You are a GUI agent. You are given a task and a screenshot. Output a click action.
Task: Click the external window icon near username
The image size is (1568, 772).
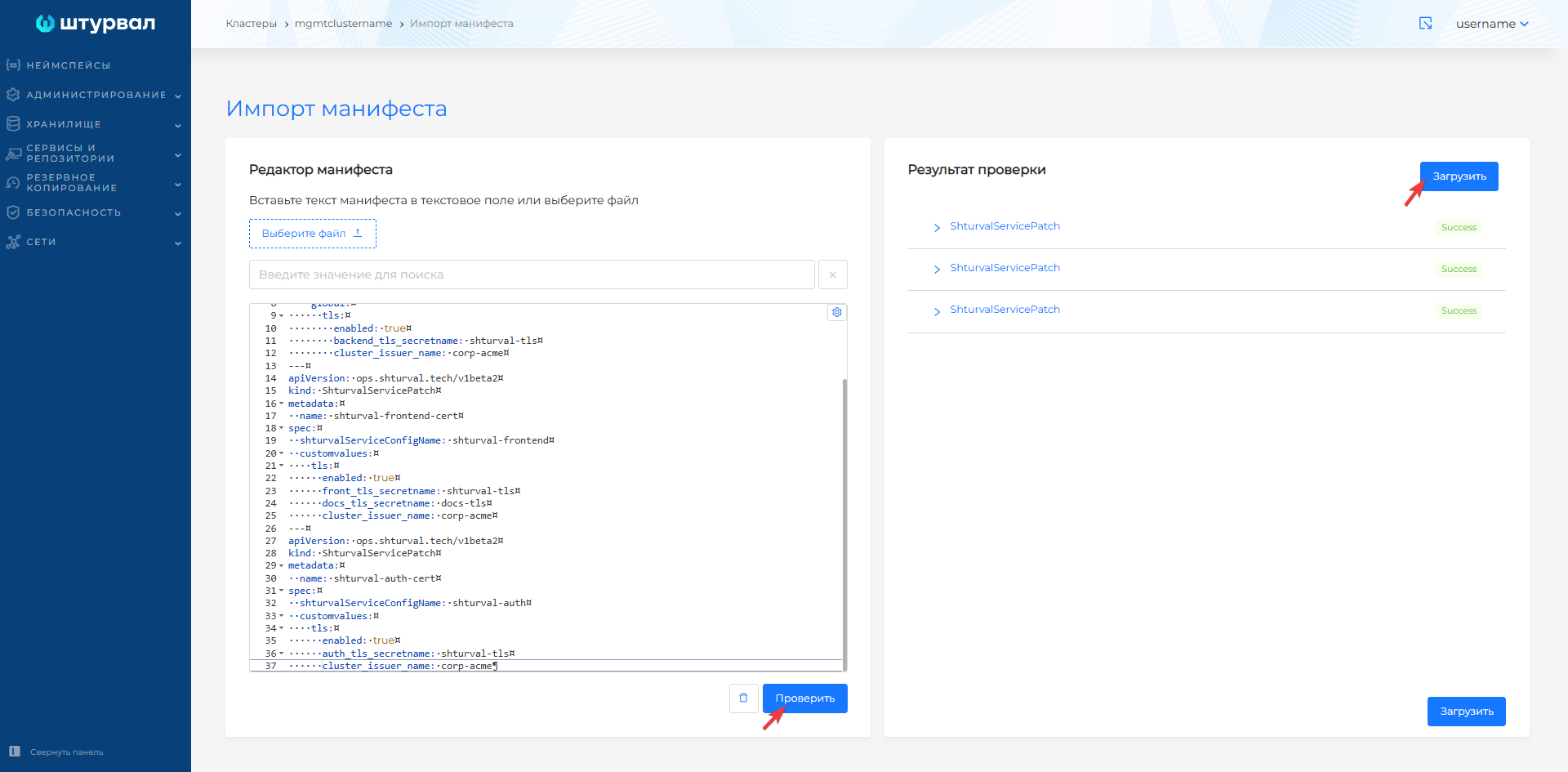click(1426, 24)
